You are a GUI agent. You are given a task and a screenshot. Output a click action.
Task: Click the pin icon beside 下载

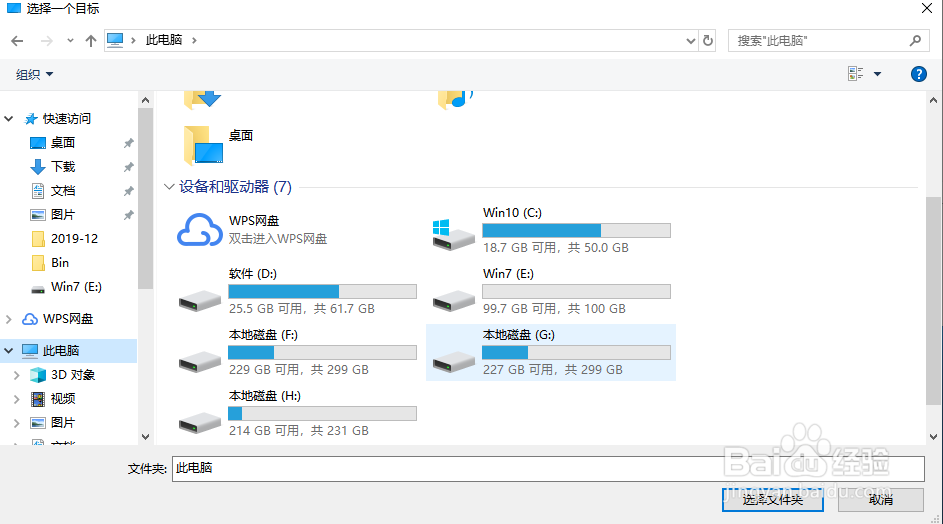[x=128, y=167]
